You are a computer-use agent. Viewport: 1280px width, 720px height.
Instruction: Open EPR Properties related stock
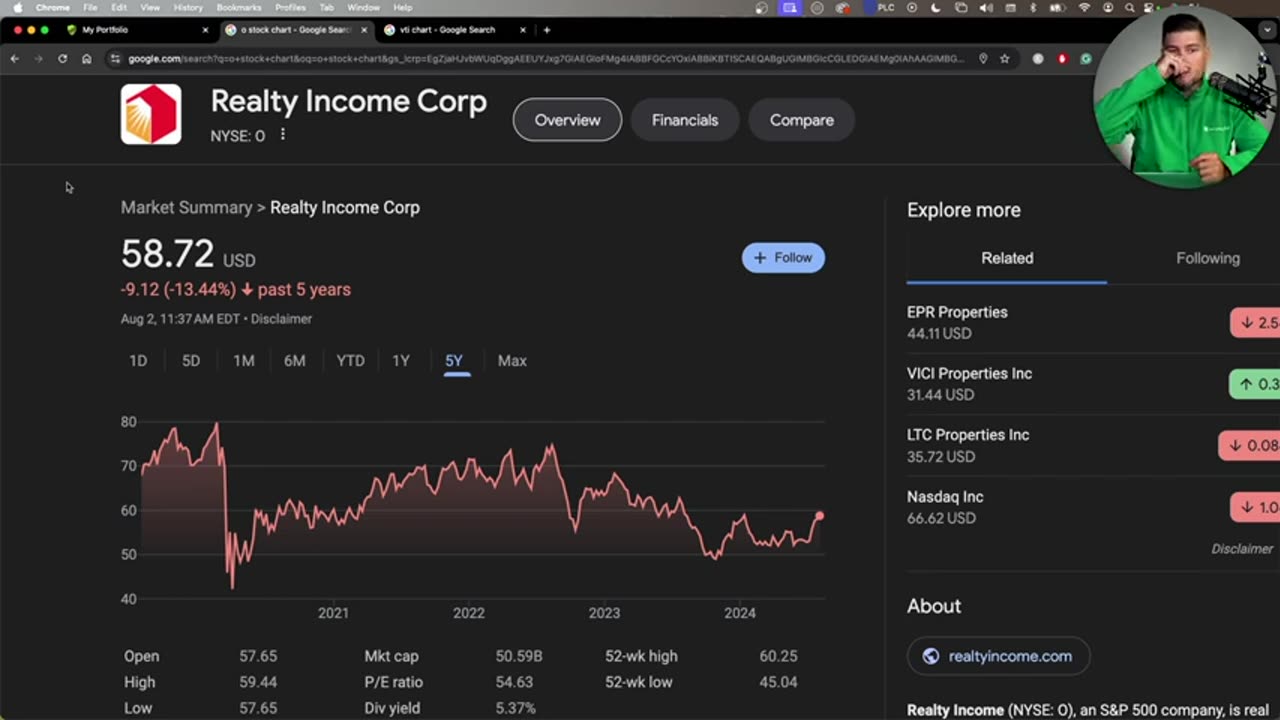pyautogui.click(x=957, y=312)
